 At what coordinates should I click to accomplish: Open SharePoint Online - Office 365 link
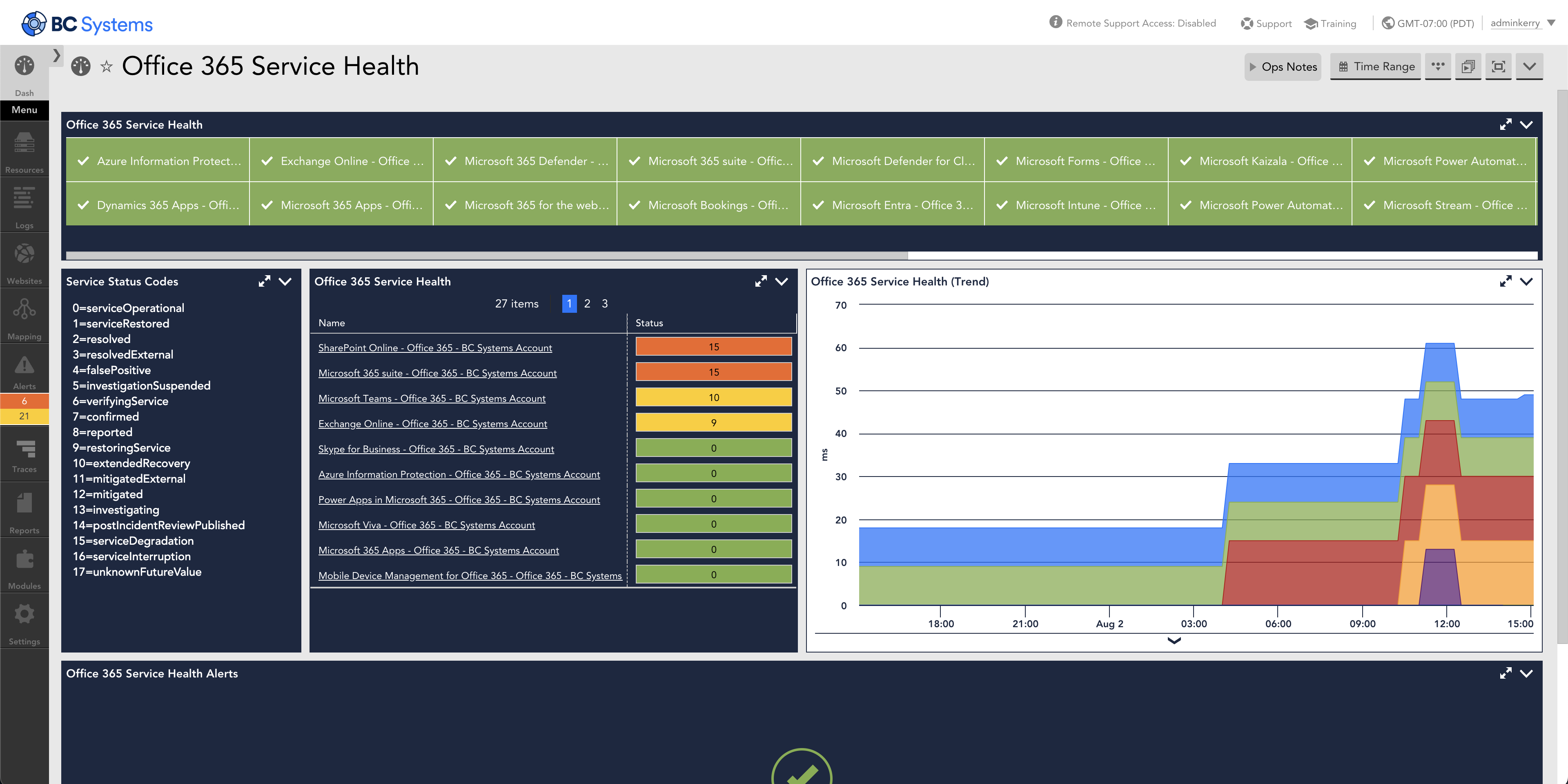tap(435, 347)
